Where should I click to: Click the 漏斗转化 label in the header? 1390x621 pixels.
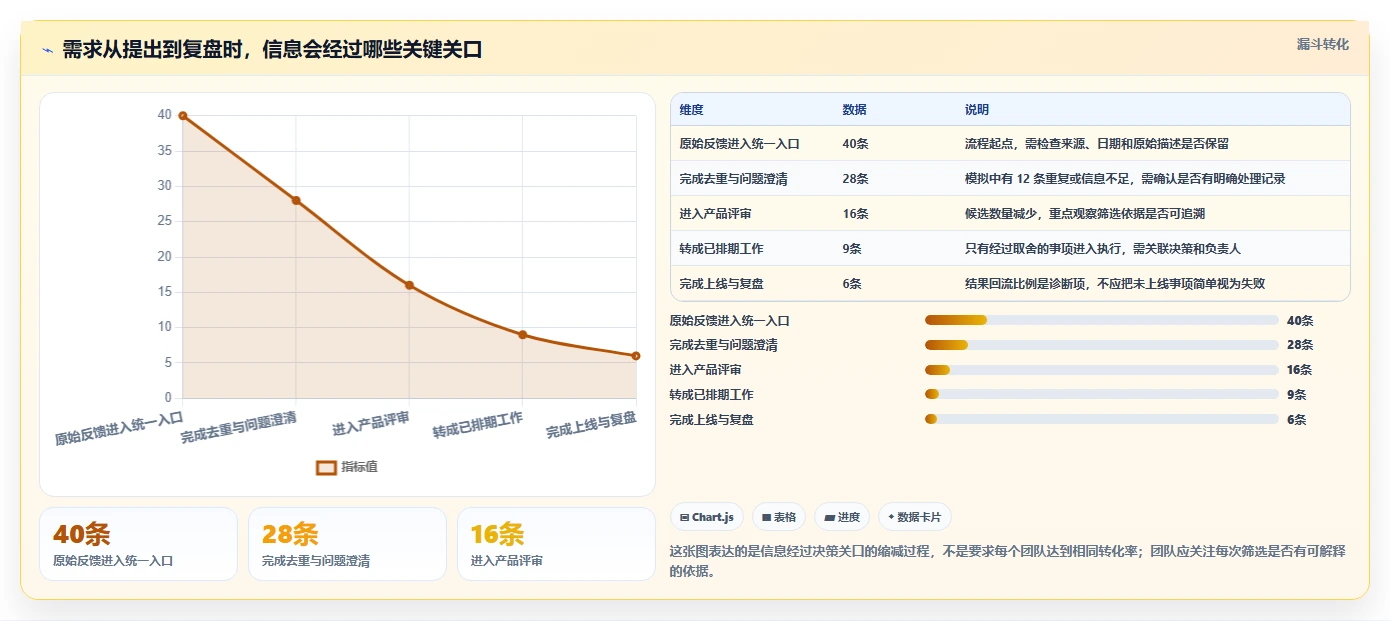tap(1322, 45)
